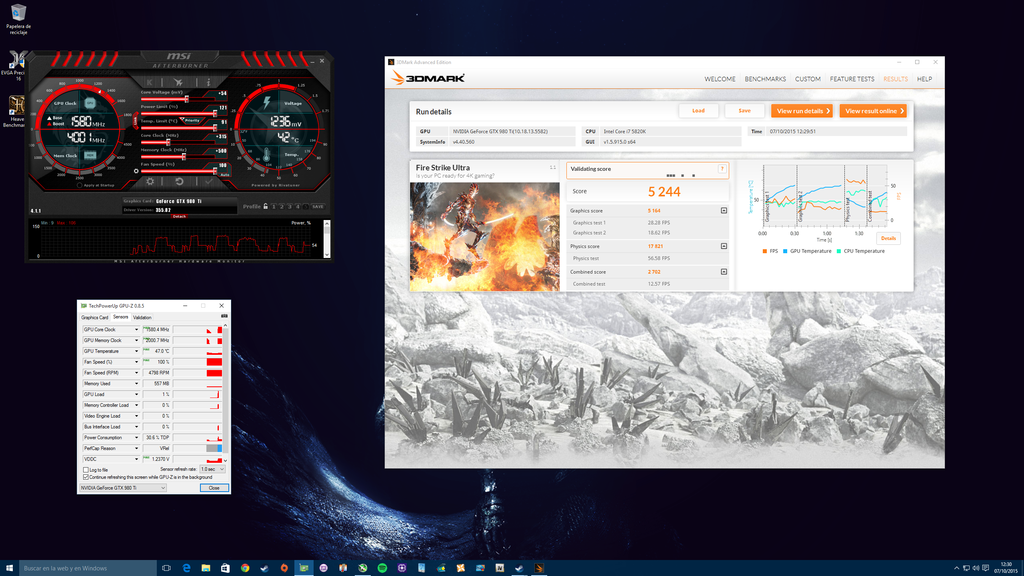The height and width of the screenshot is (576, 1024).
Task: Open the CUSTOM tab in 3DMark
Action: pyautogui.click(x=808, y=79)
